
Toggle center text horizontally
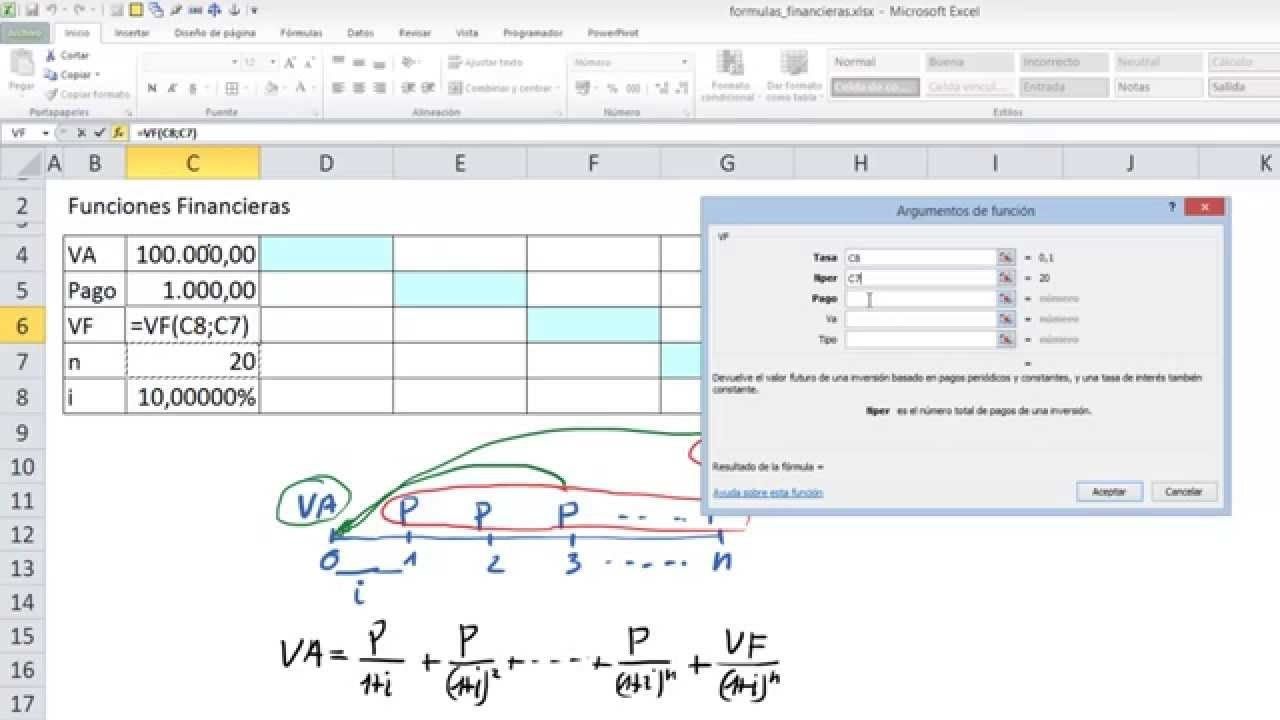click(357, 88)
